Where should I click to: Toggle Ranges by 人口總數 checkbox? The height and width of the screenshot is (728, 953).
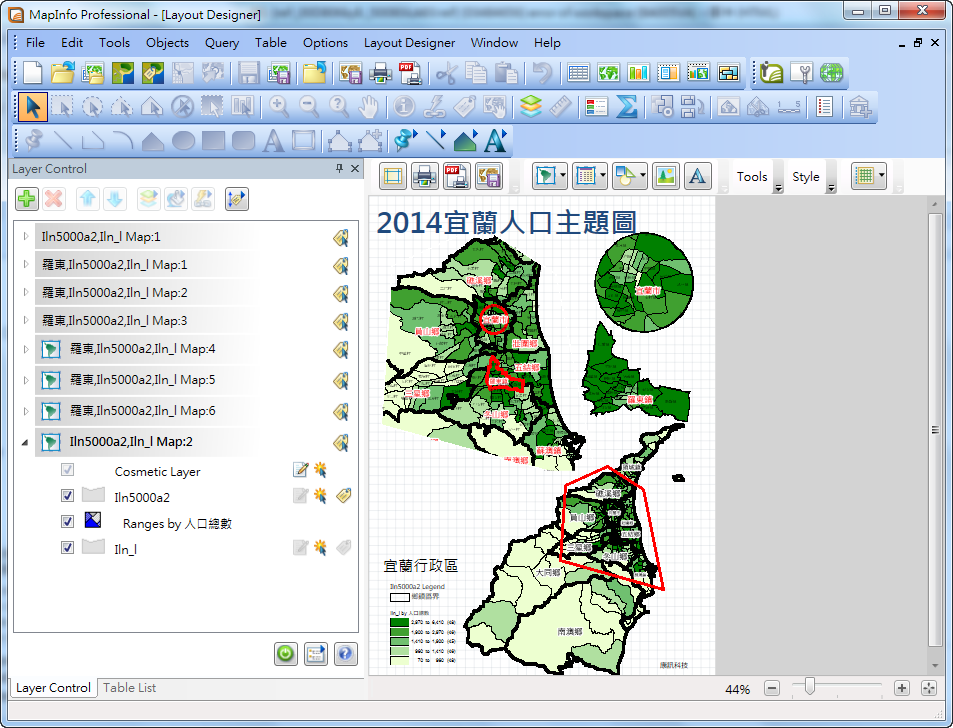pos(67,521)
